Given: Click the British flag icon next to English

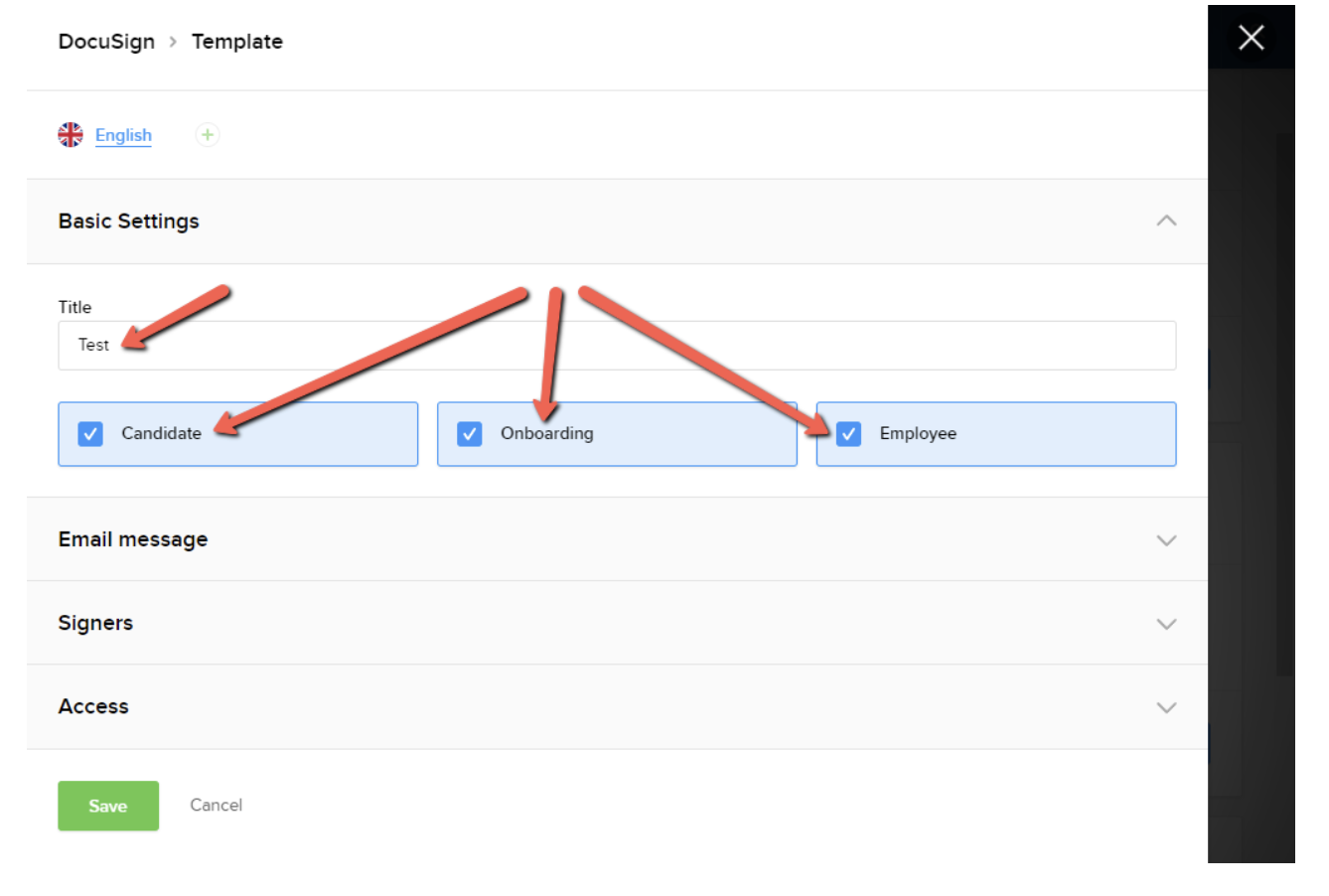Looking at the screenshot, I should point(70,134).
